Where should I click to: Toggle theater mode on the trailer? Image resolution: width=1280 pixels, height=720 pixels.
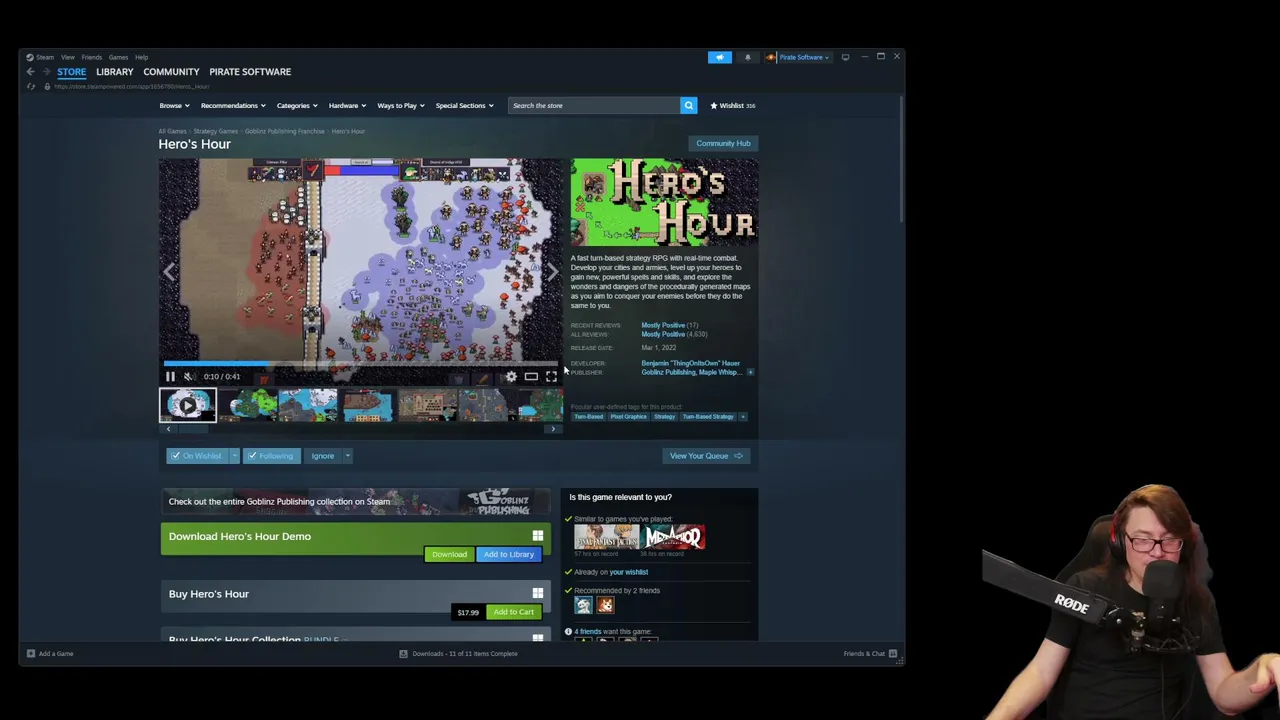click(531, 377)
